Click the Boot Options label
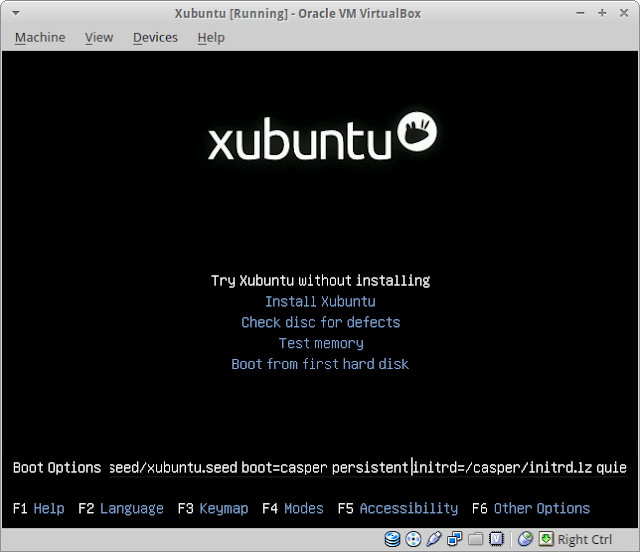This screenshot has height=552, width=640. [x=57, y=467]
